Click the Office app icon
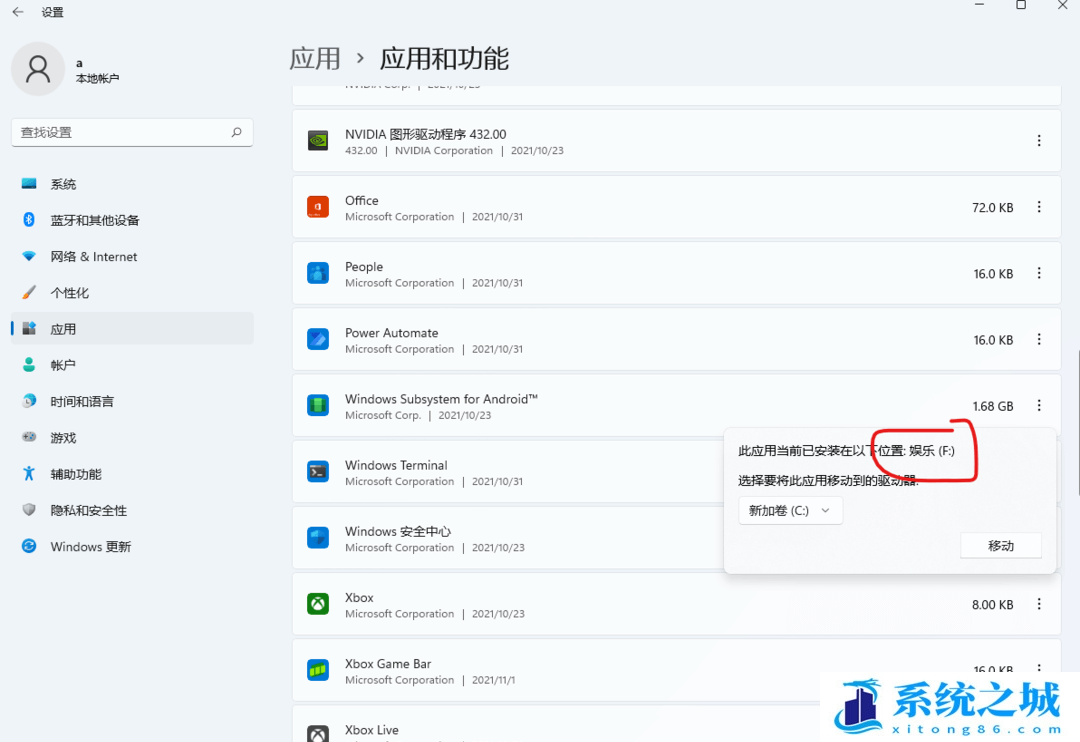 pos(318,207)
